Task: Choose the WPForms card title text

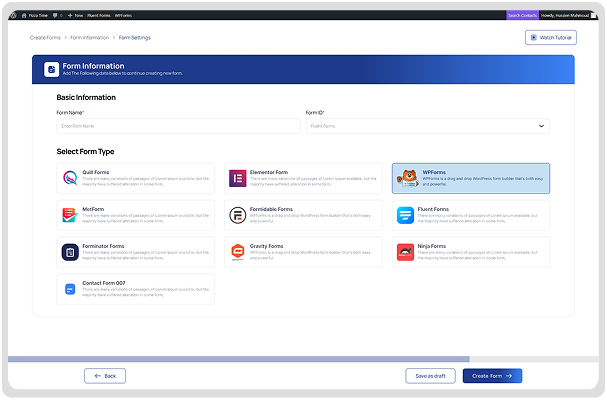Action: coord(434,172)
